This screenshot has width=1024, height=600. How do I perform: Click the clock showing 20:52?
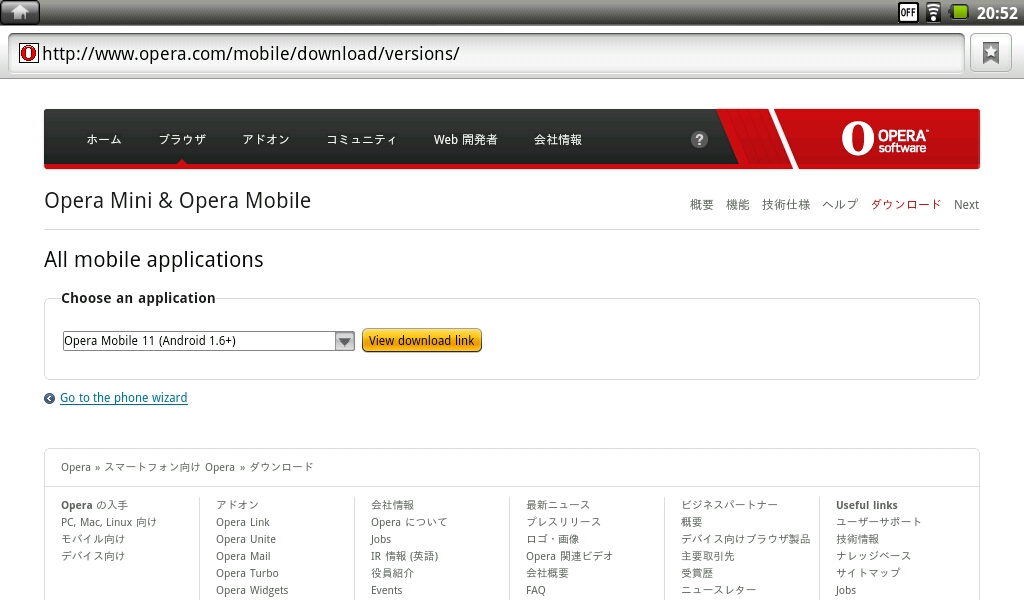click(x=997, y=12)
